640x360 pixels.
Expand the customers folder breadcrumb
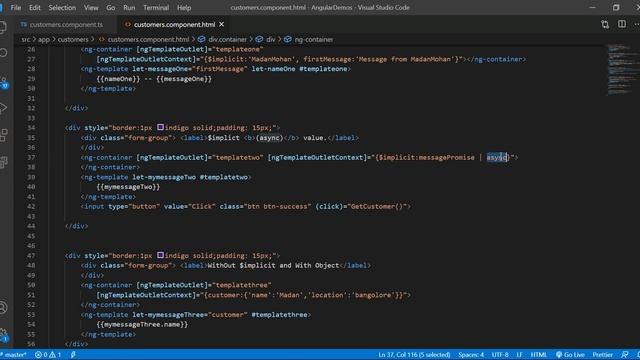tap(73, 40)
